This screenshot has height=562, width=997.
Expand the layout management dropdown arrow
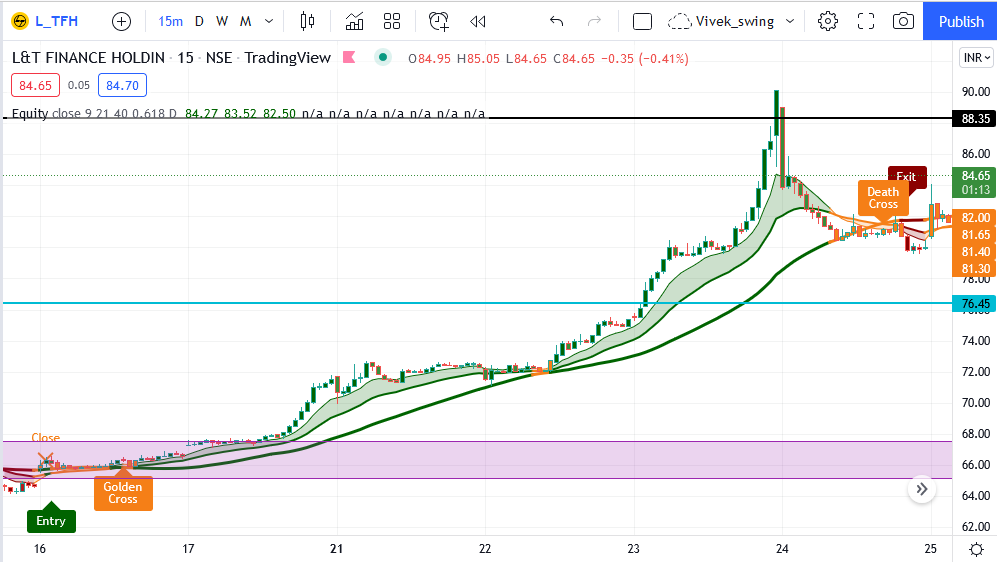click(790, 22)
